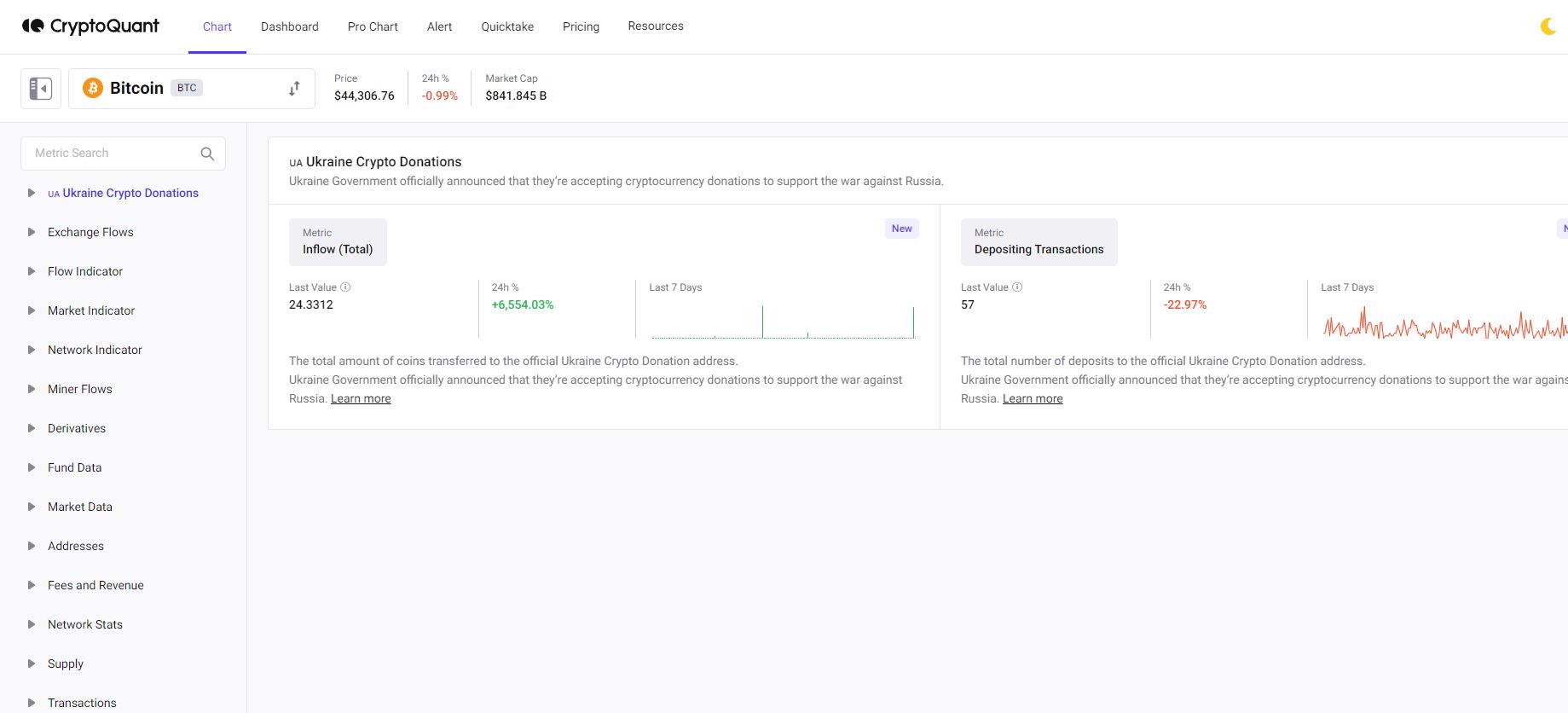Open the Dashboard tab

click(290, 26)
